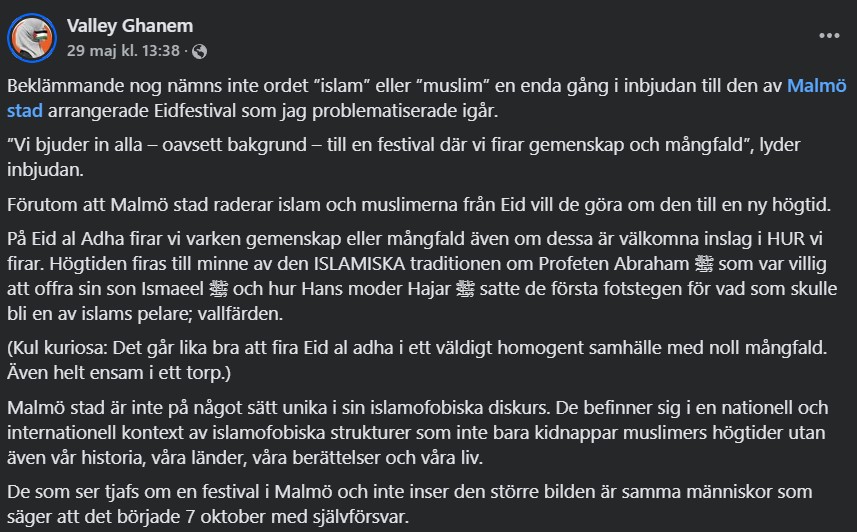Viewport: 857px width, 532px height.
Task: Click the paragraph starting "Malmö stad är inte"
Action: 418,432
